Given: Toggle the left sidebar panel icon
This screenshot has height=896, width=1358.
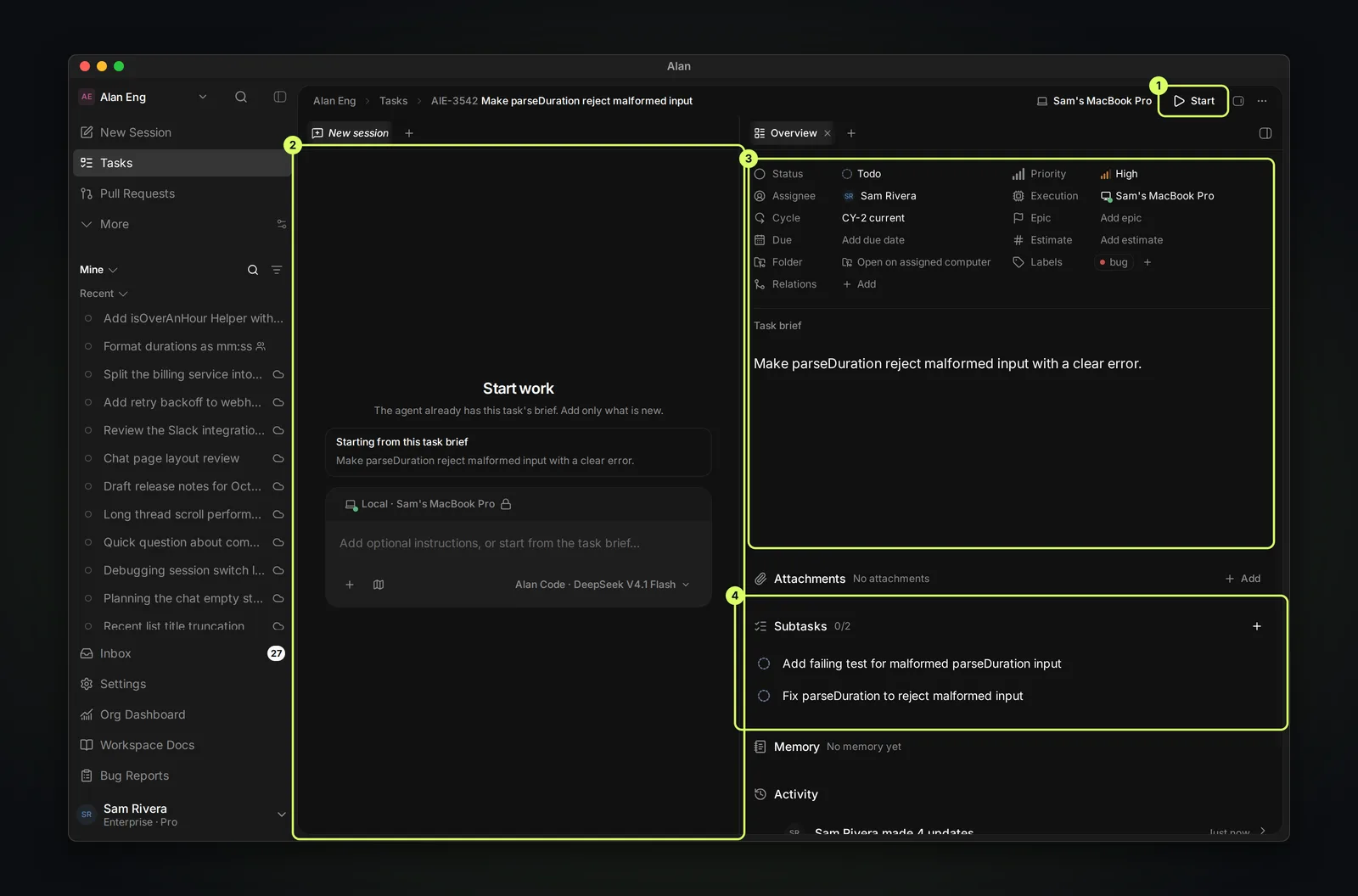Looking at the screenshot, I should 280,97.
